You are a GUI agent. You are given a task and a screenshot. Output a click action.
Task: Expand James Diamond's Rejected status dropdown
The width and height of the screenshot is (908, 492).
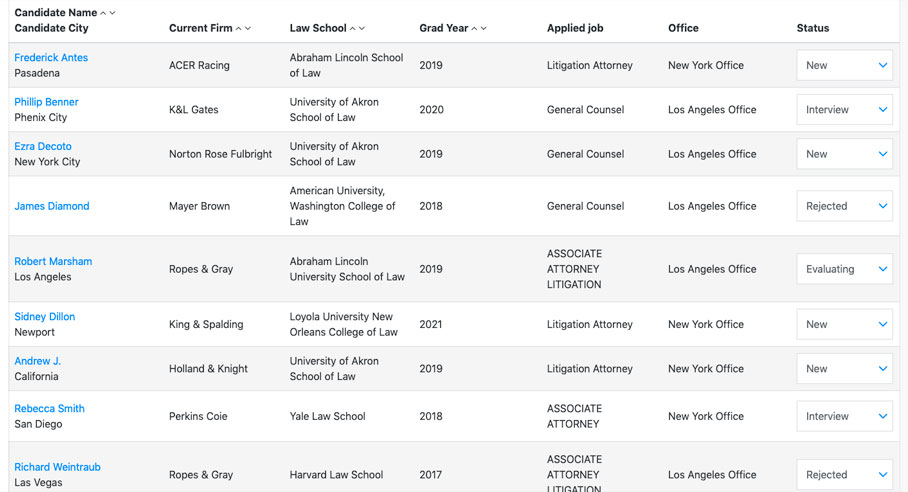click(844, 206)
